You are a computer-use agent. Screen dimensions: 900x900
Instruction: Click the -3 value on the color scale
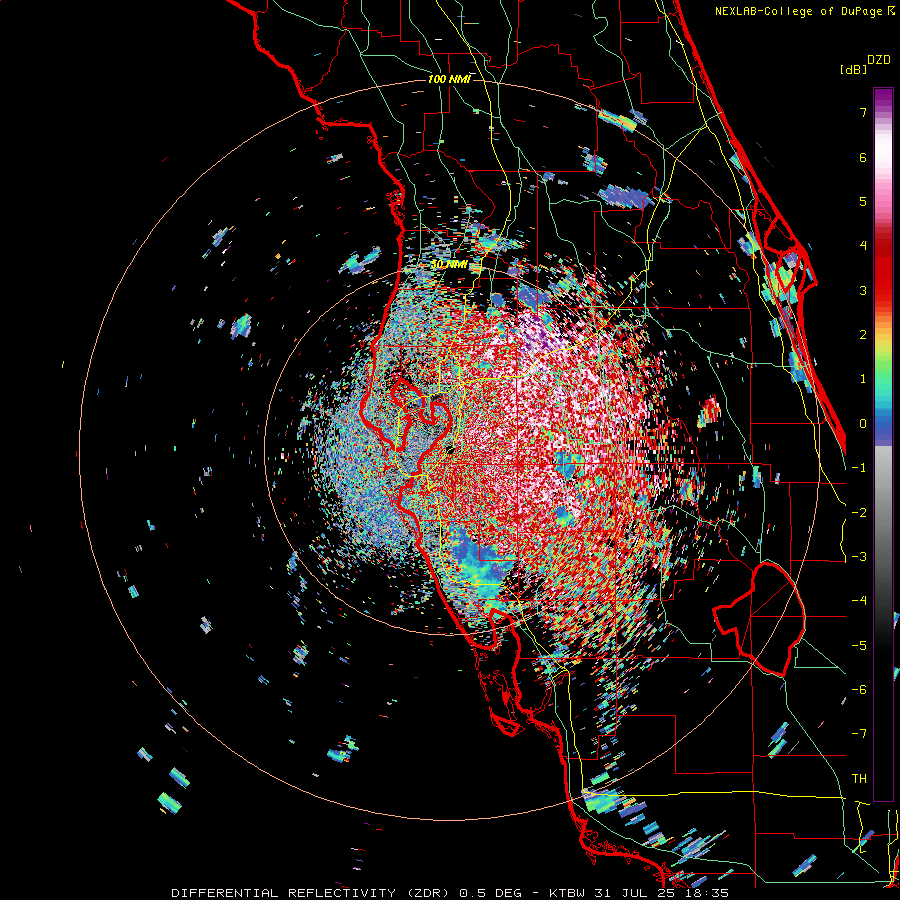(x=859, y=557)
